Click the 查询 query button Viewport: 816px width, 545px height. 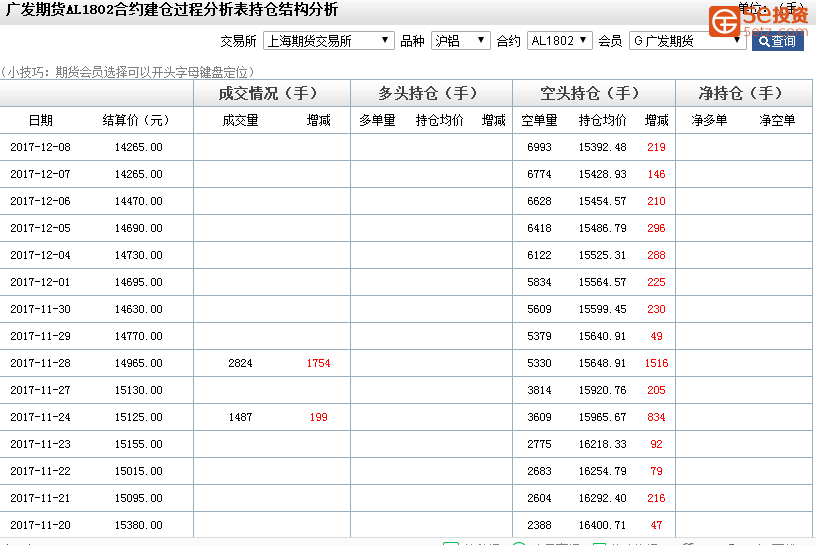pos(777,41)
